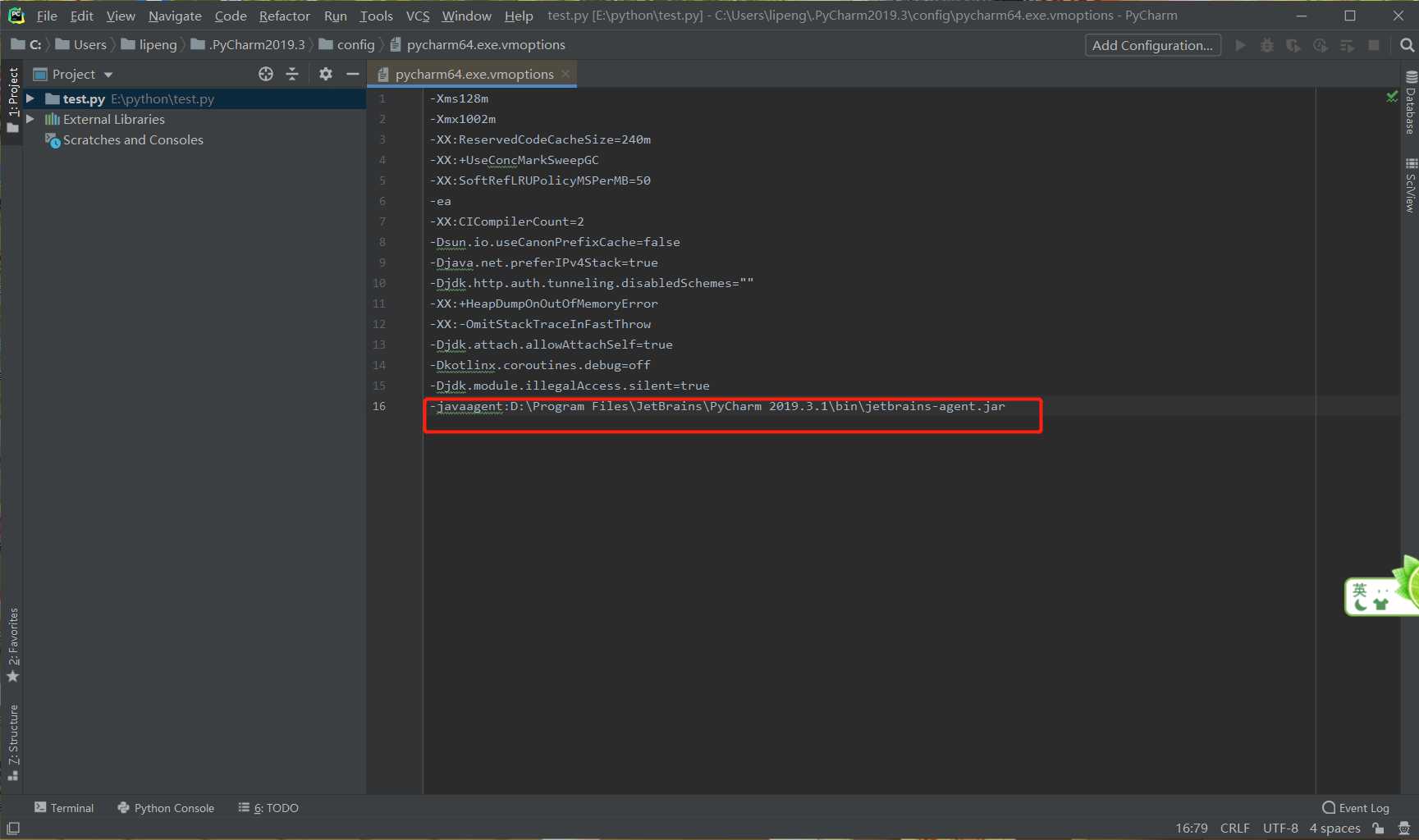
Task: Expand External Libraries node
Action: pos(30,119)
